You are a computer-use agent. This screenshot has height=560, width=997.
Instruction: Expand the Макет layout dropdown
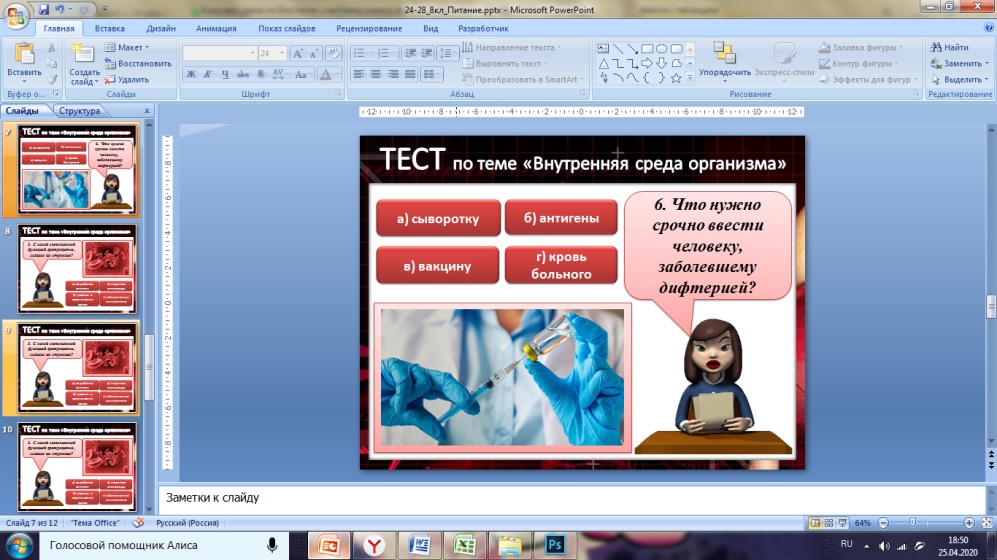coord(147,47)
